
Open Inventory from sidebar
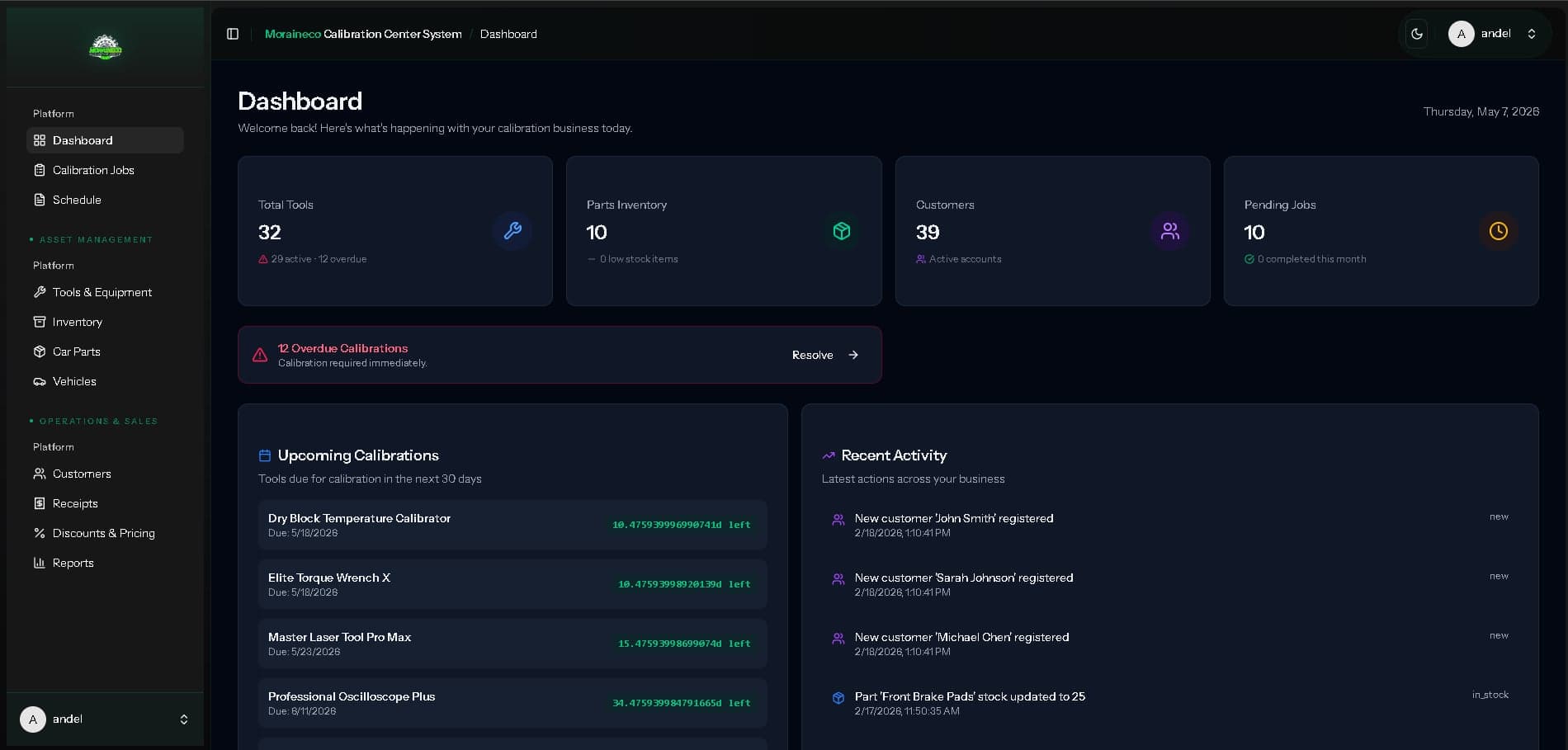point(105,322)
